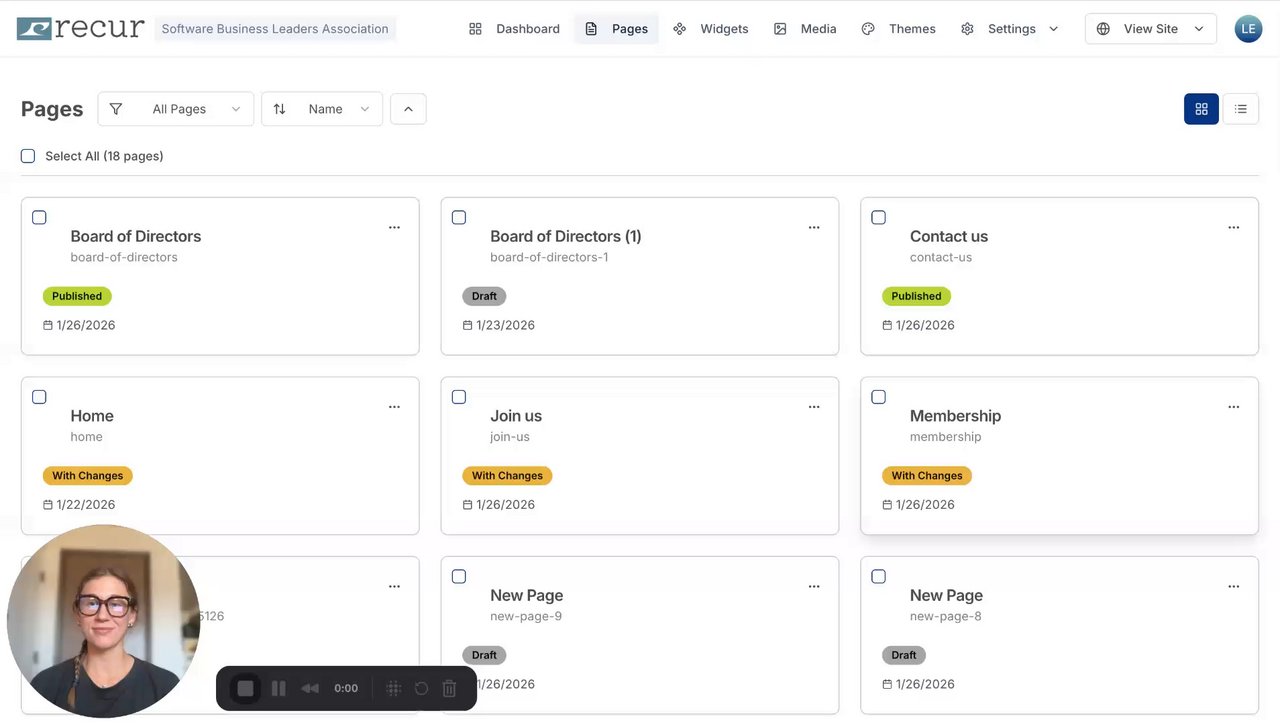Go to Widgets in top navigation
1280x725 pixels.
click(711, 28)
